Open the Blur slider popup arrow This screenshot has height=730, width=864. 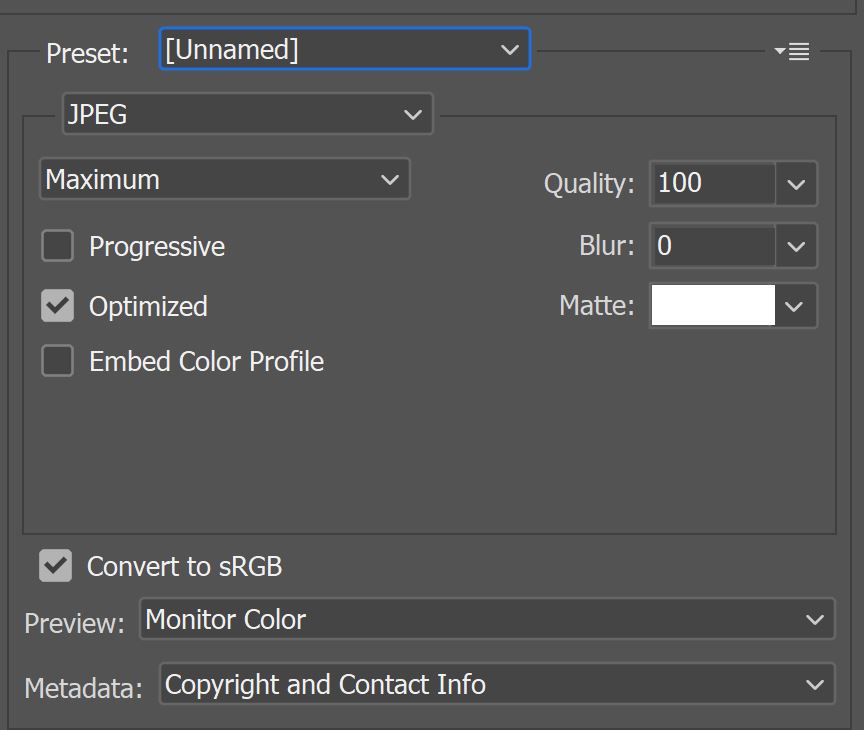796,246
